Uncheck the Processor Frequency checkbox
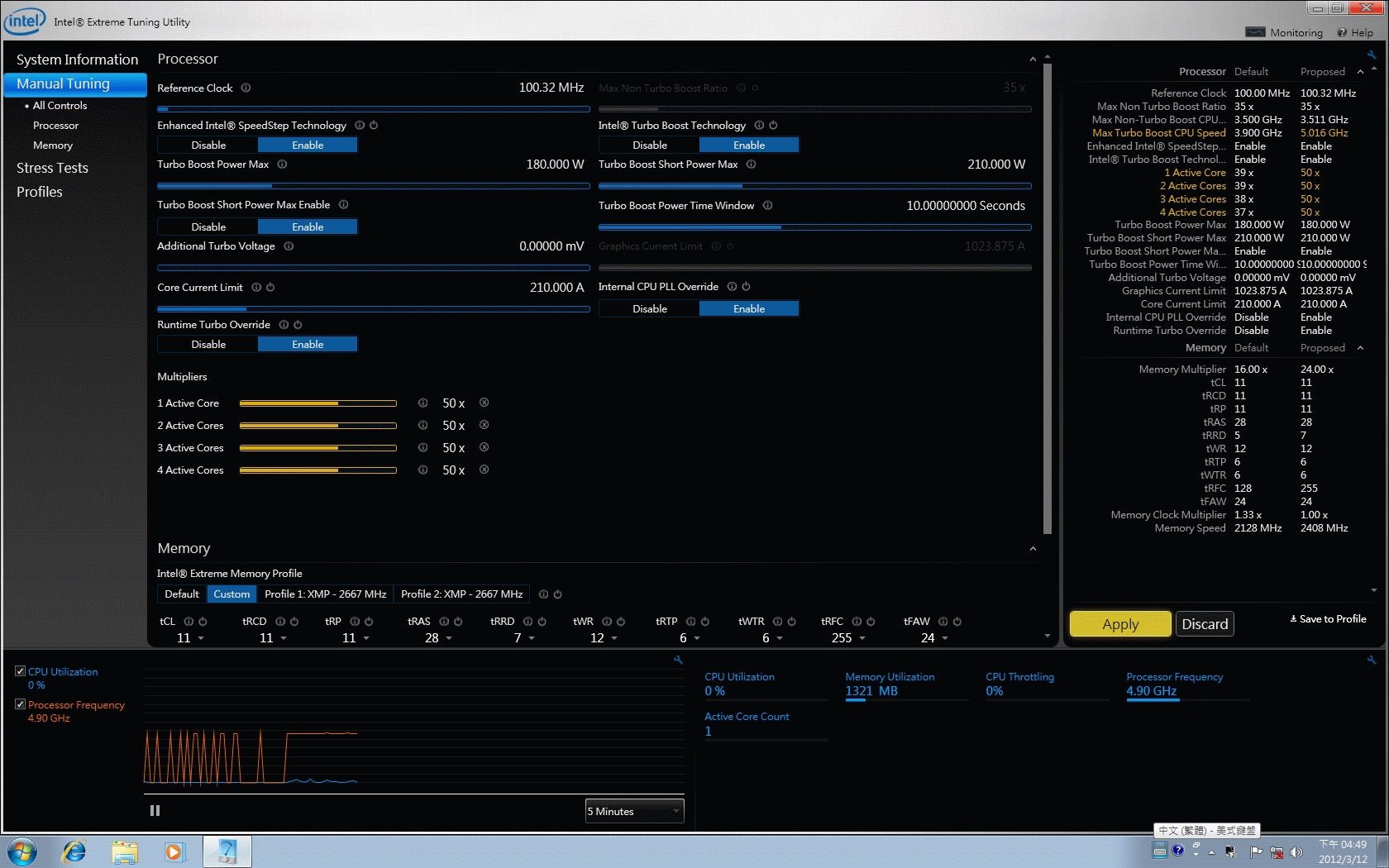Viewport: 1389px width, 868px height. point(20,704)
